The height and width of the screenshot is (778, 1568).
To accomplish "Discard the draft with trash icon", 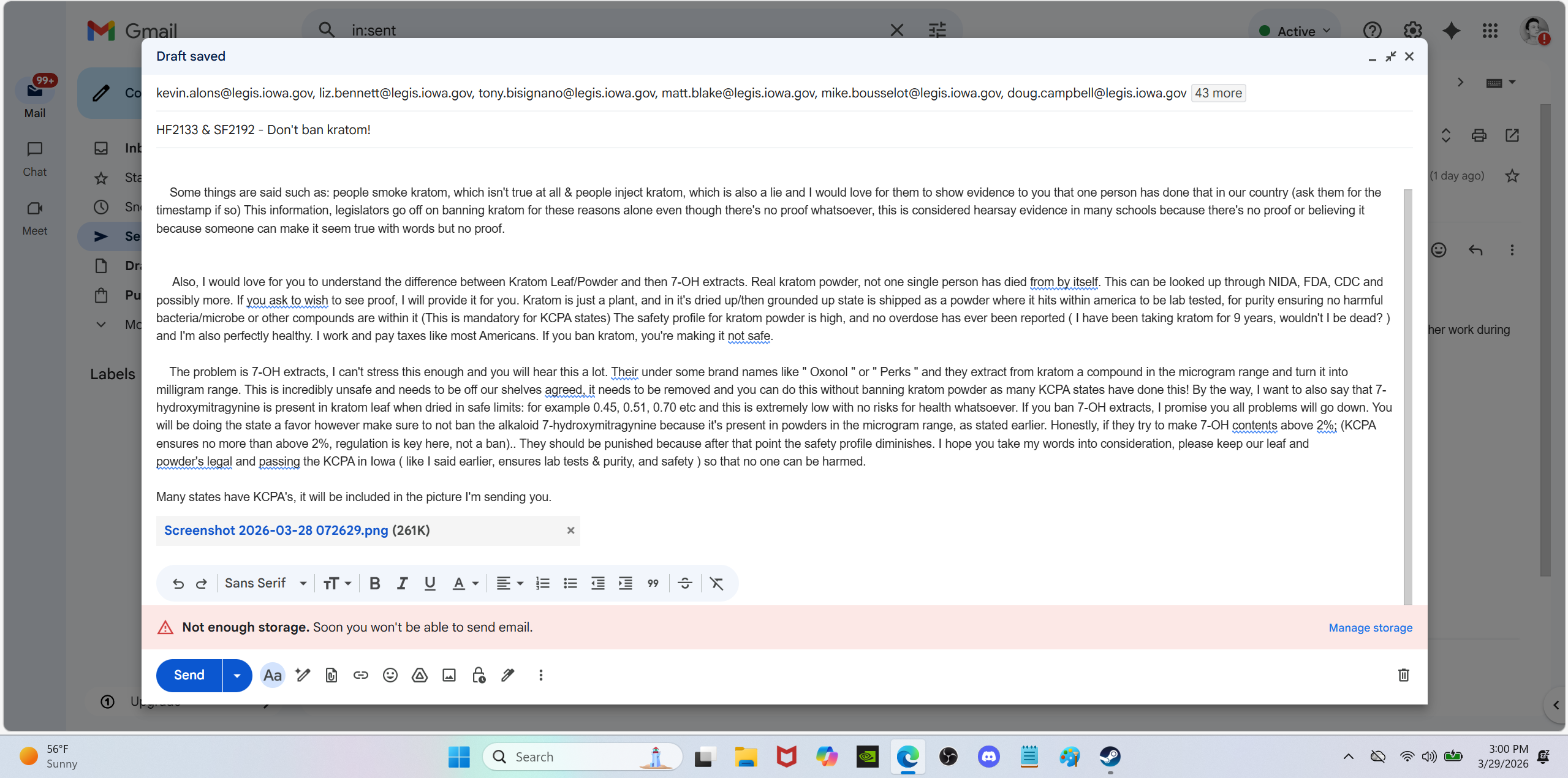I will tap(1403, 675).
